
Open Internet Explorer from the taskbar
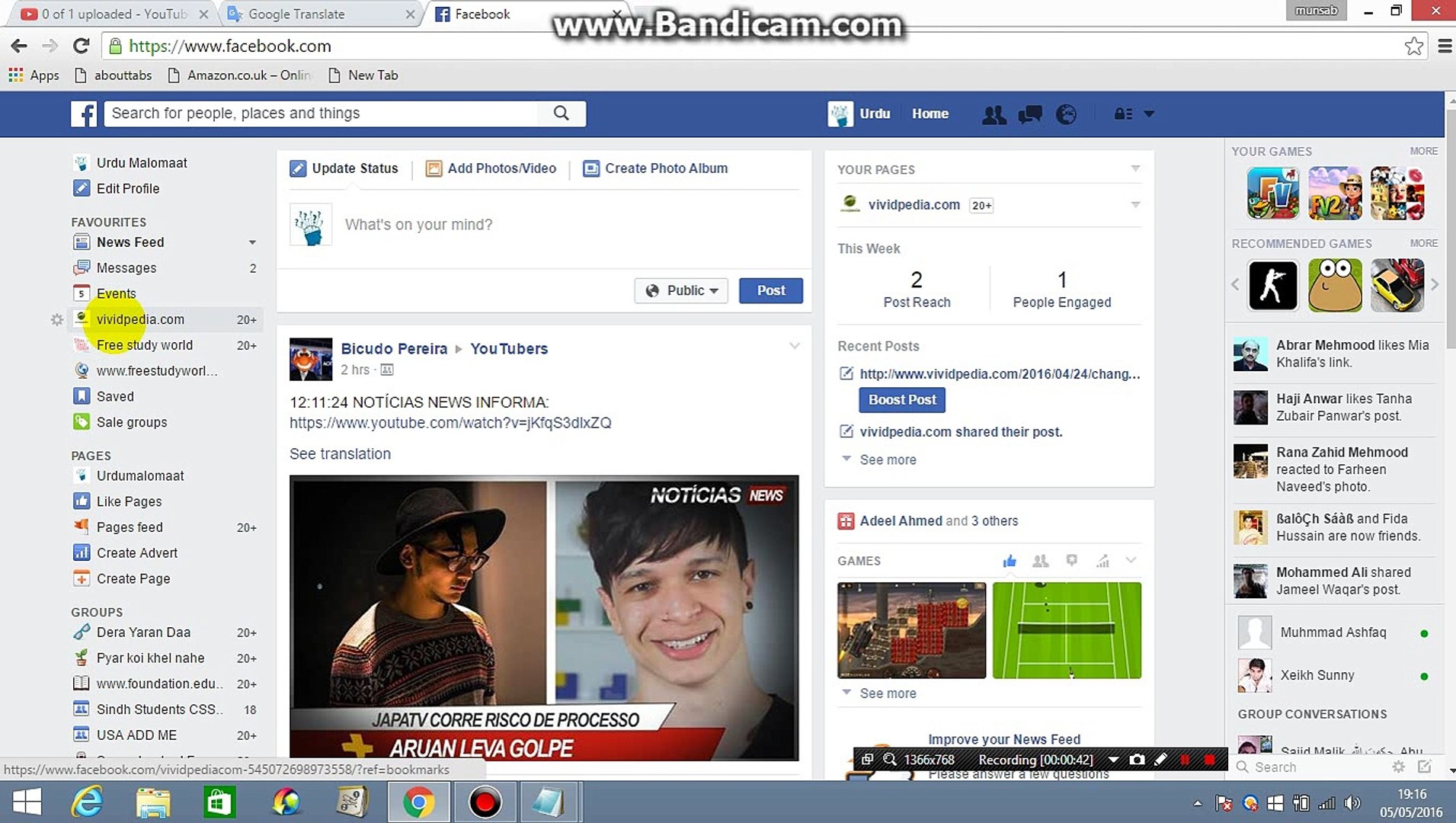(x=88, y=802)
